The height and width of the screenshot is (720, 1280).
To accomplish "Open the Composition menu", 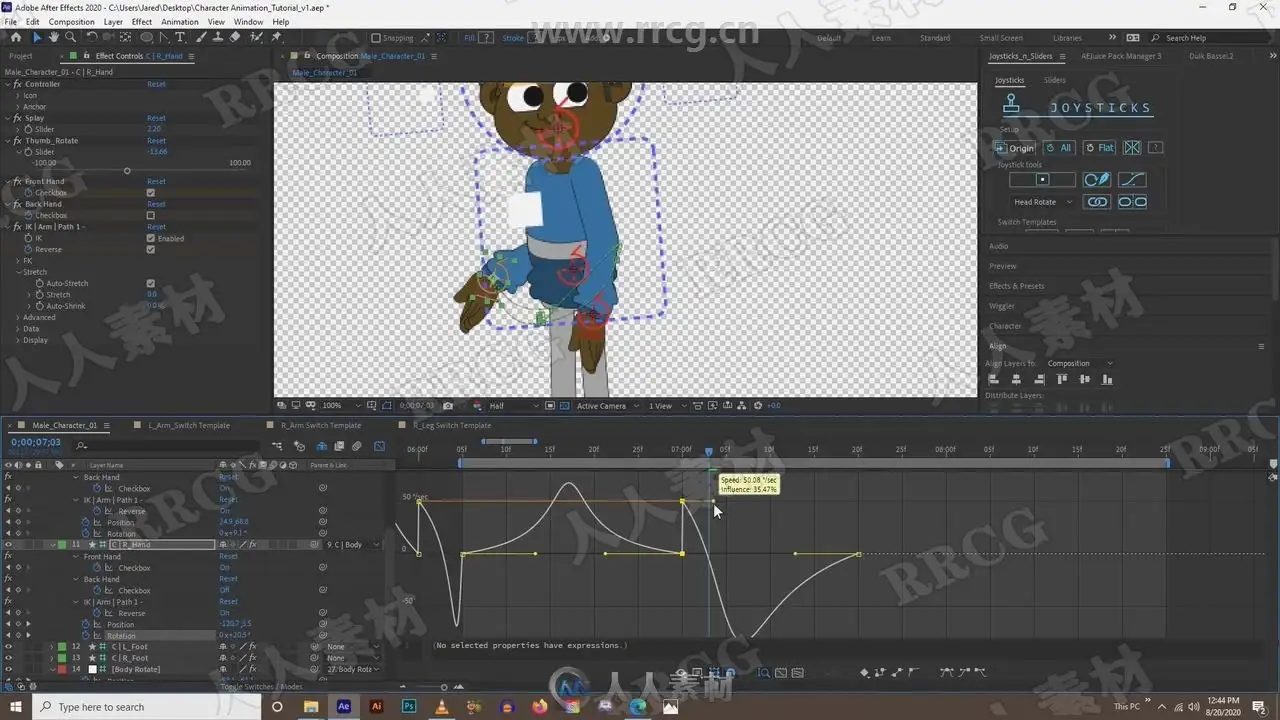I will 72,21.
